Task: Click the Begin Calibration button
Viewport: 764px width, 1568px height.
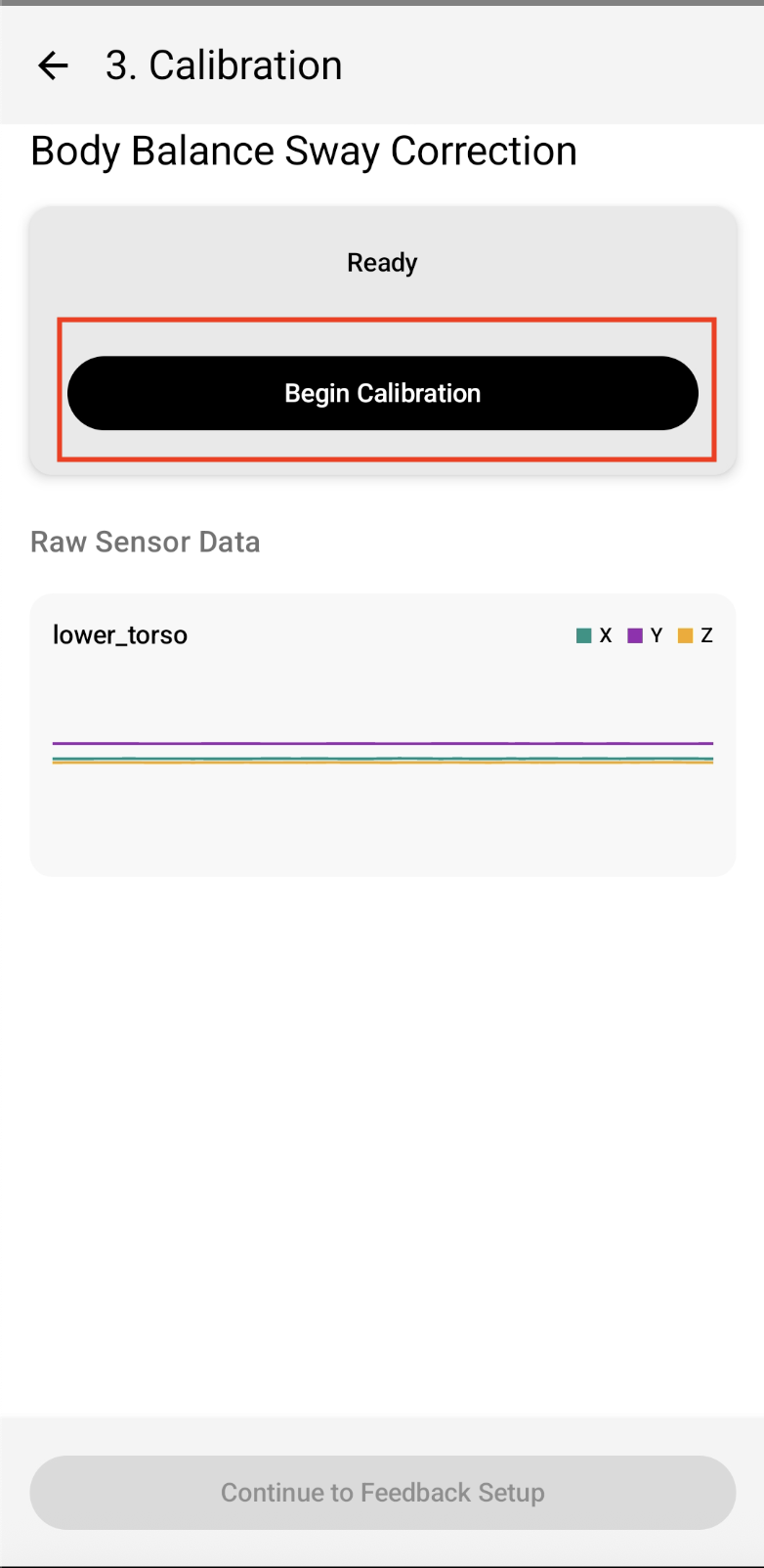Action: (x=383, y=393)
